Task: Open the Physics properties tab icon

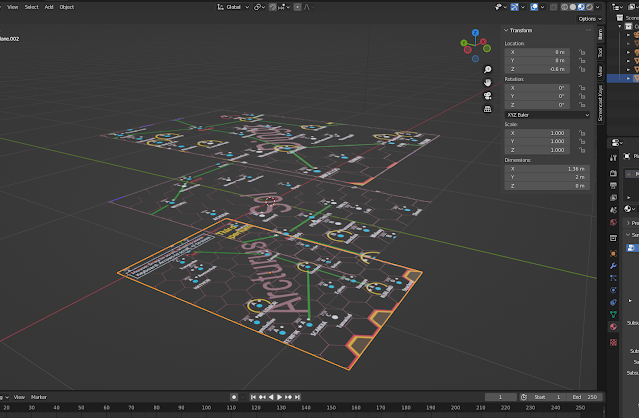Action: (613, 290)
